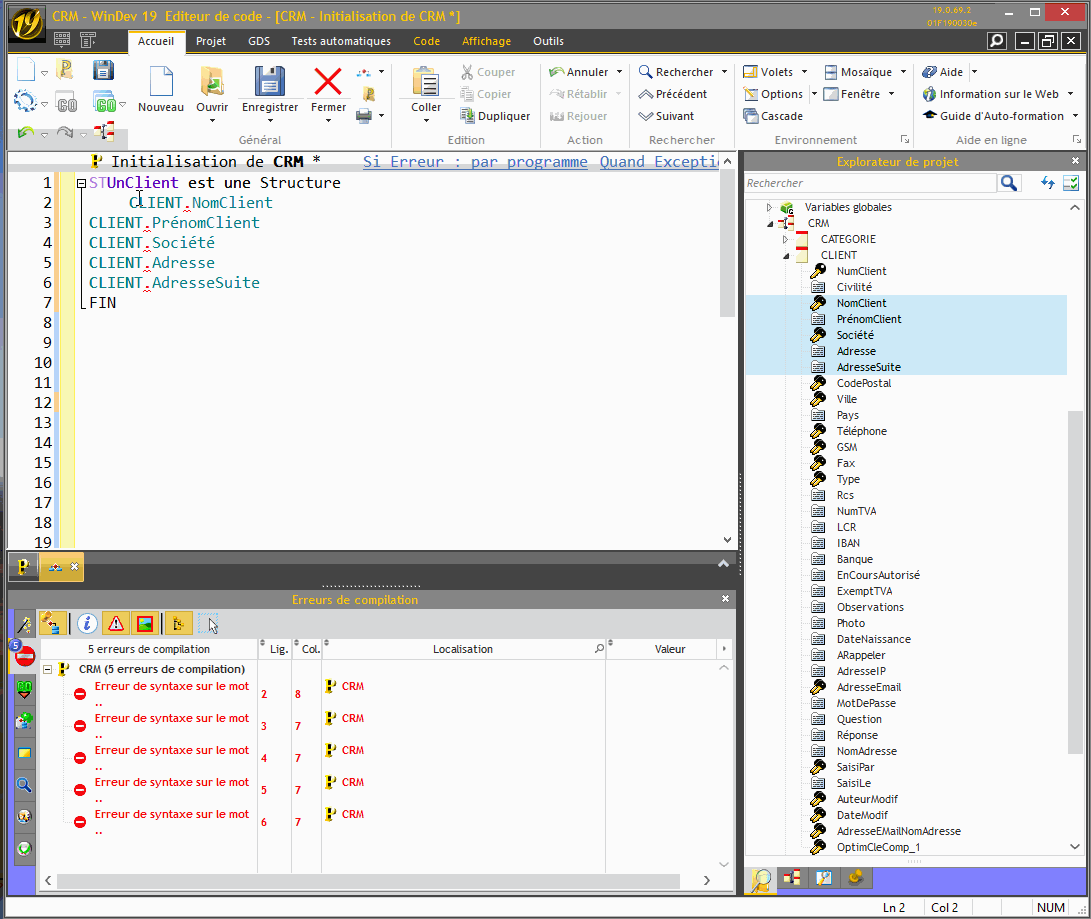Image resolution: width=1091 pixels, height=919 pixels.
Task: Select the magnifying glass search panel icon
Action: pyautogui.click(x=22, y=785)
